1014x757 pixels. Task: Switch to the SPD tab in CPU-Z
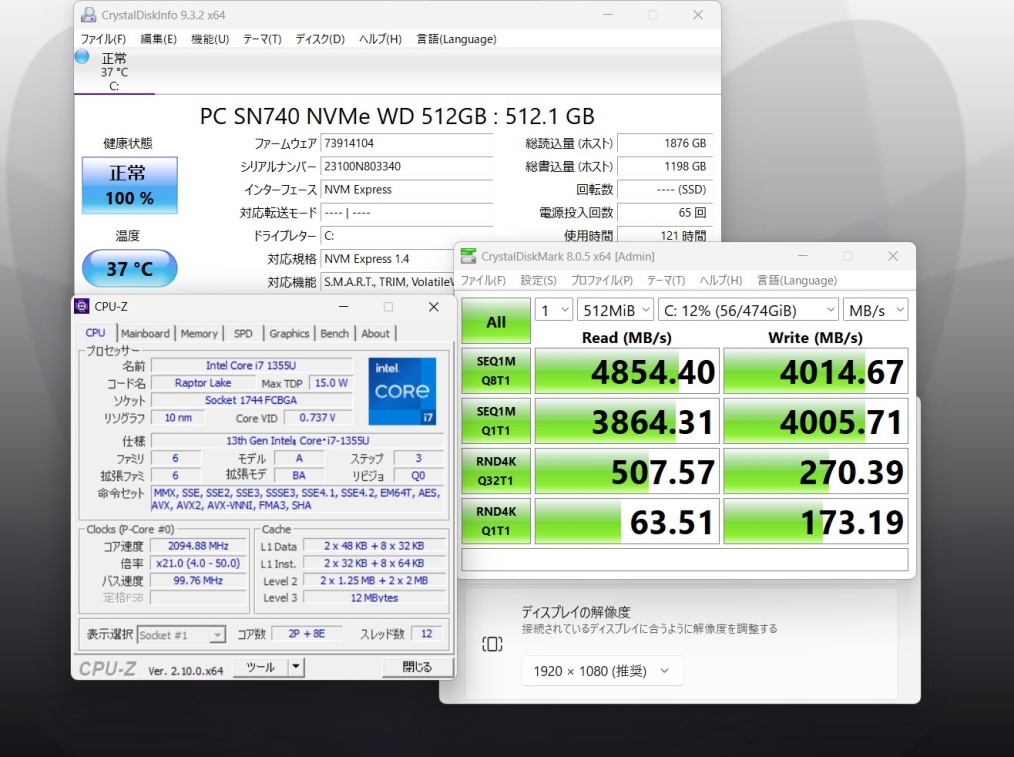coord(243,333)
